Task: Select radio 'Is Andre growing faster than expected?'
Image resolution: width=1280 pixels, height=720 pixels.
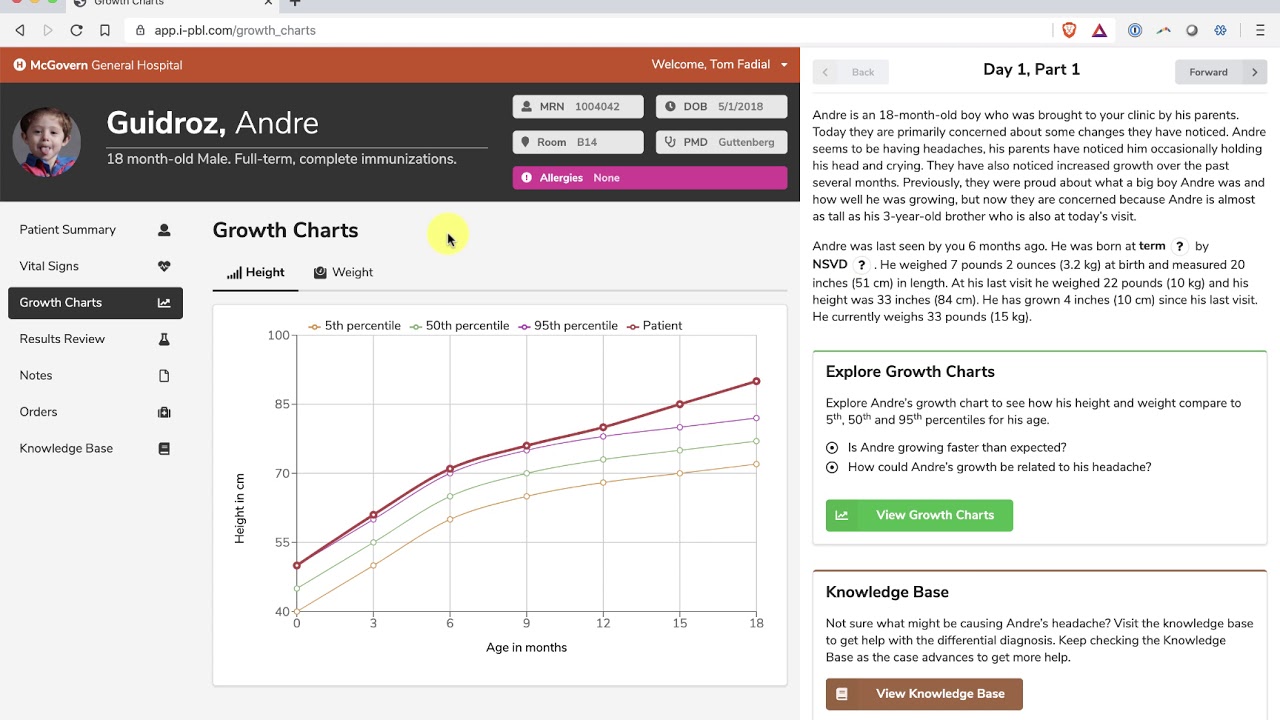Action: tap(832, 447)
